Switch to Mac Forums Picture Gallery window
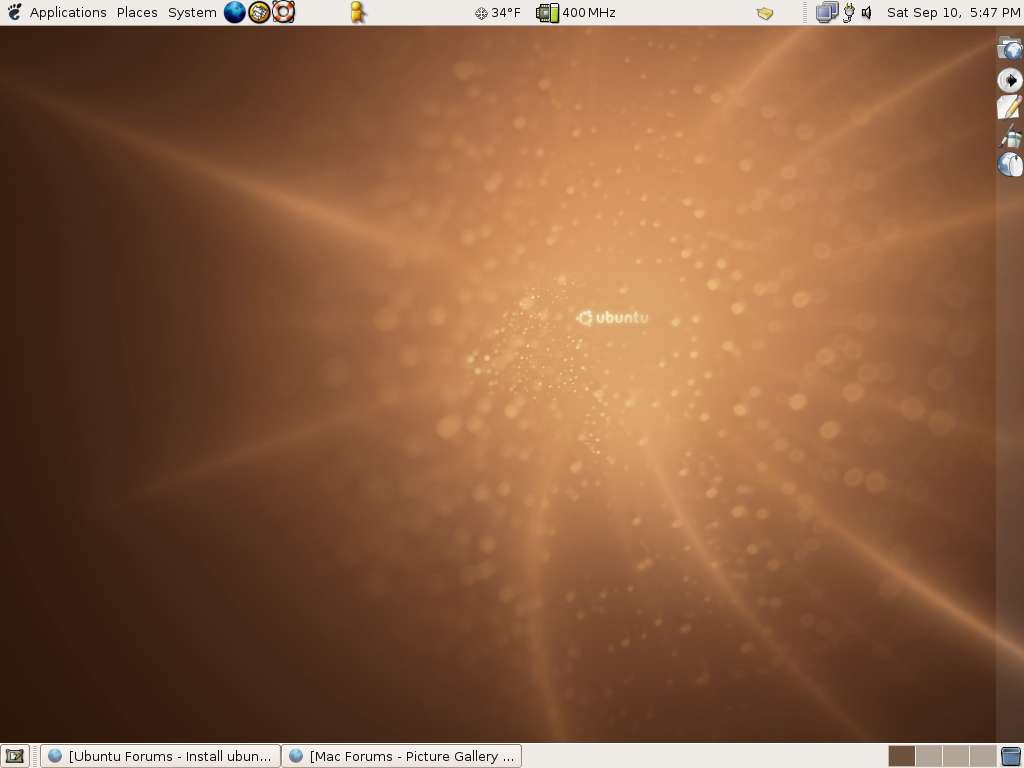The height and width of the screenshot is (768, 1024). tap(402, 756)
